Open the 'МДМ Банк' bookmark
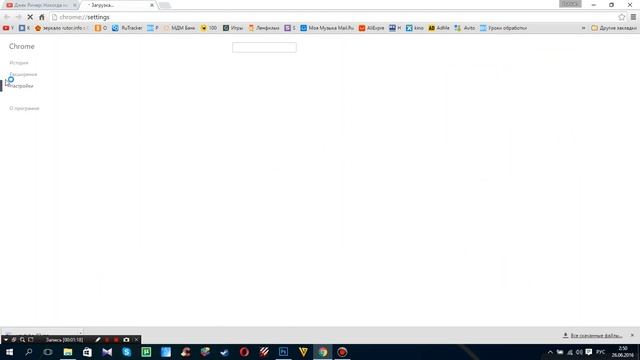 click(x=179, y=28)
